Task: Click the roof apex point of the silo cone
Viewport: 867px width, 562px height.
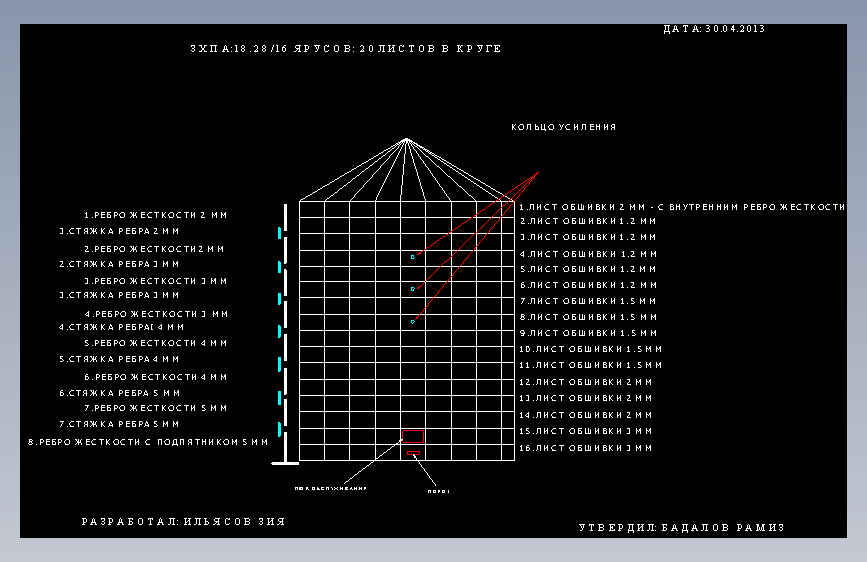Action: coord(406,139)
